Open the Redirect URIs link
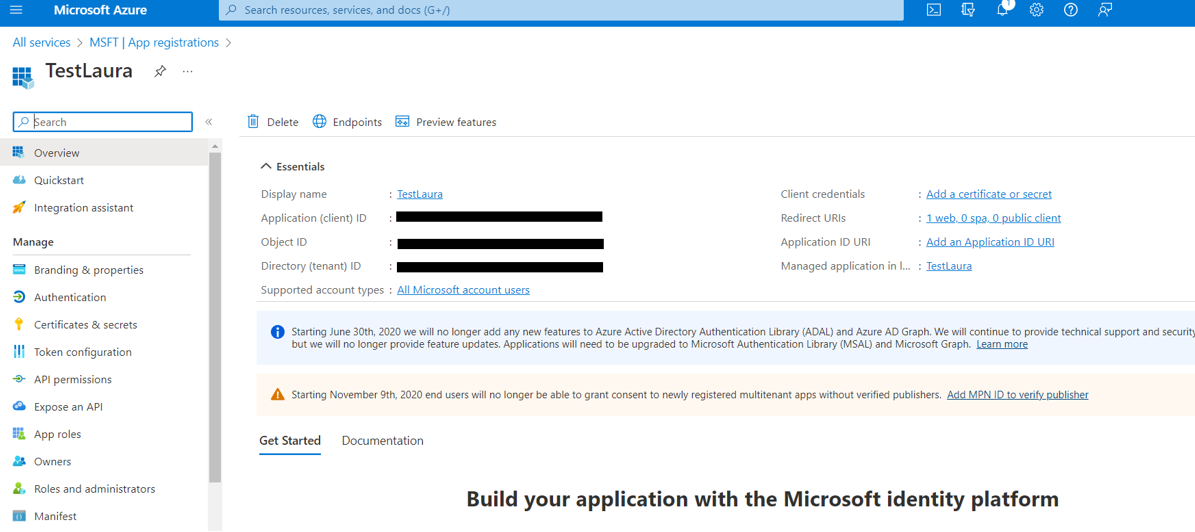Image resolution: width=1195 pixels, height=532 pixels. [x=994, y=218]
